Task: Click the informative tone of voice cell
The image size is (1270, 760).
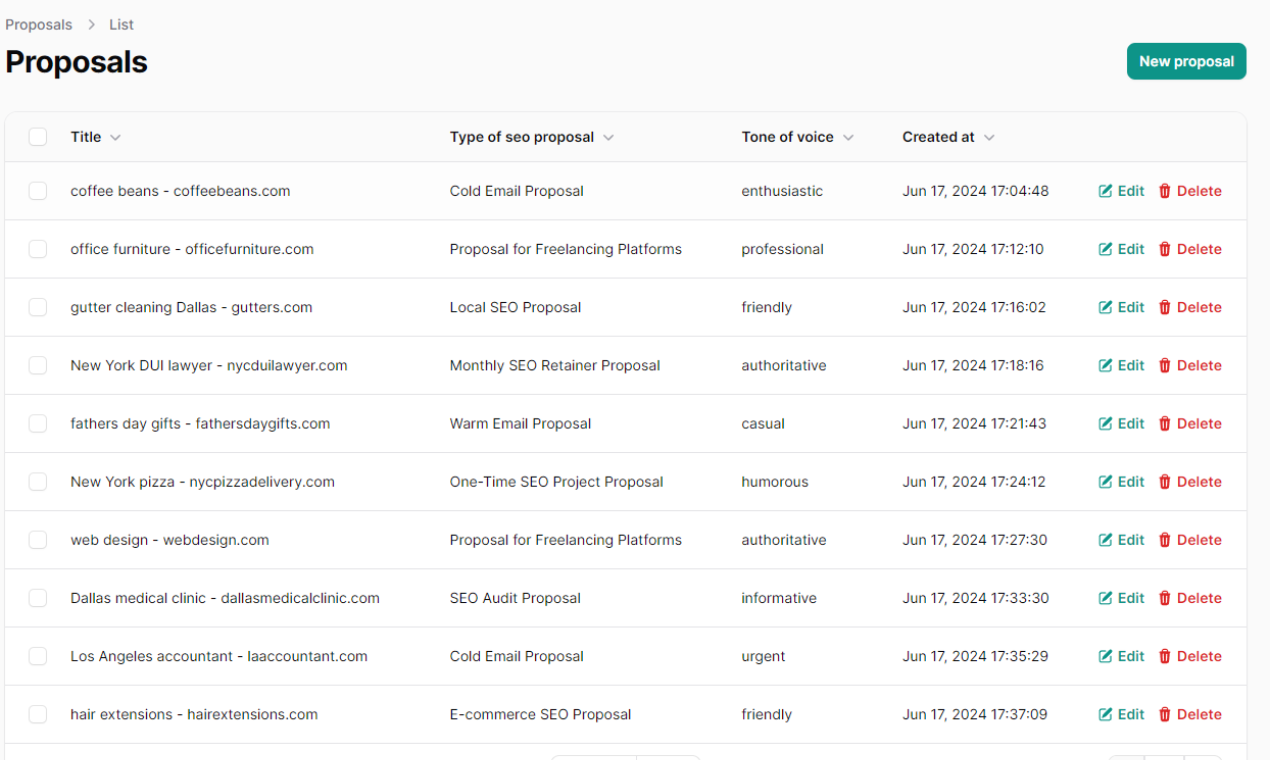Action: click(x=779, y=597)
